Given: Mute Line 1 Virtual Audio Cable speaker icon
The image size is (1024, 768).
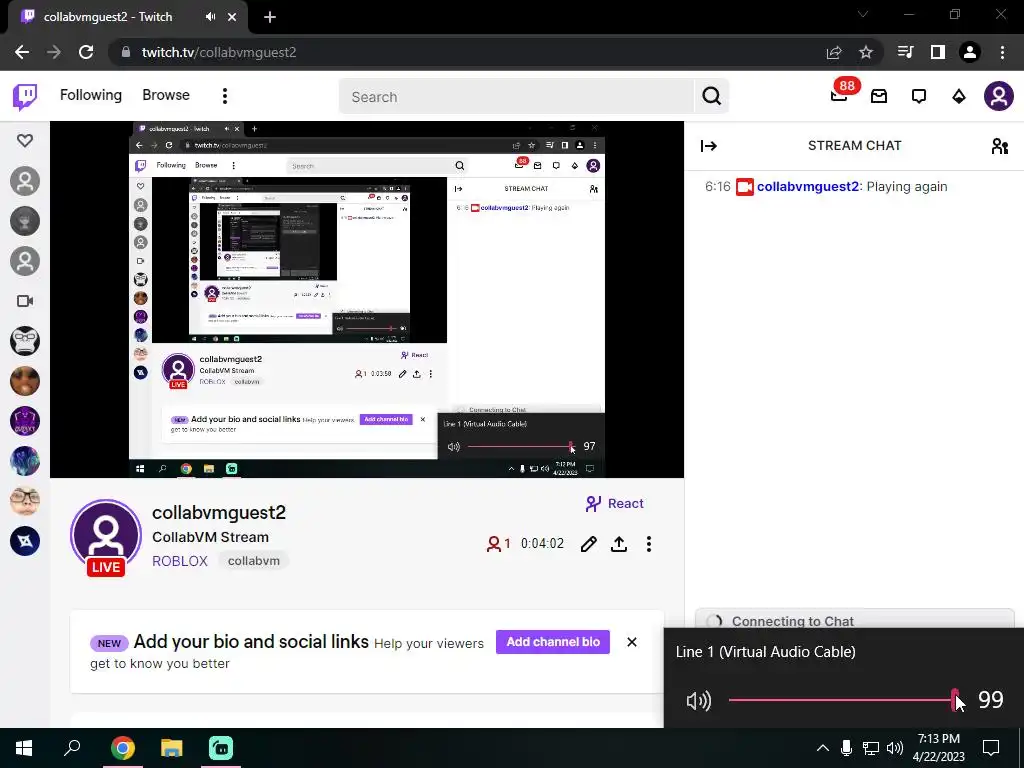Looking at the screenshot, I should click(699, 701).
